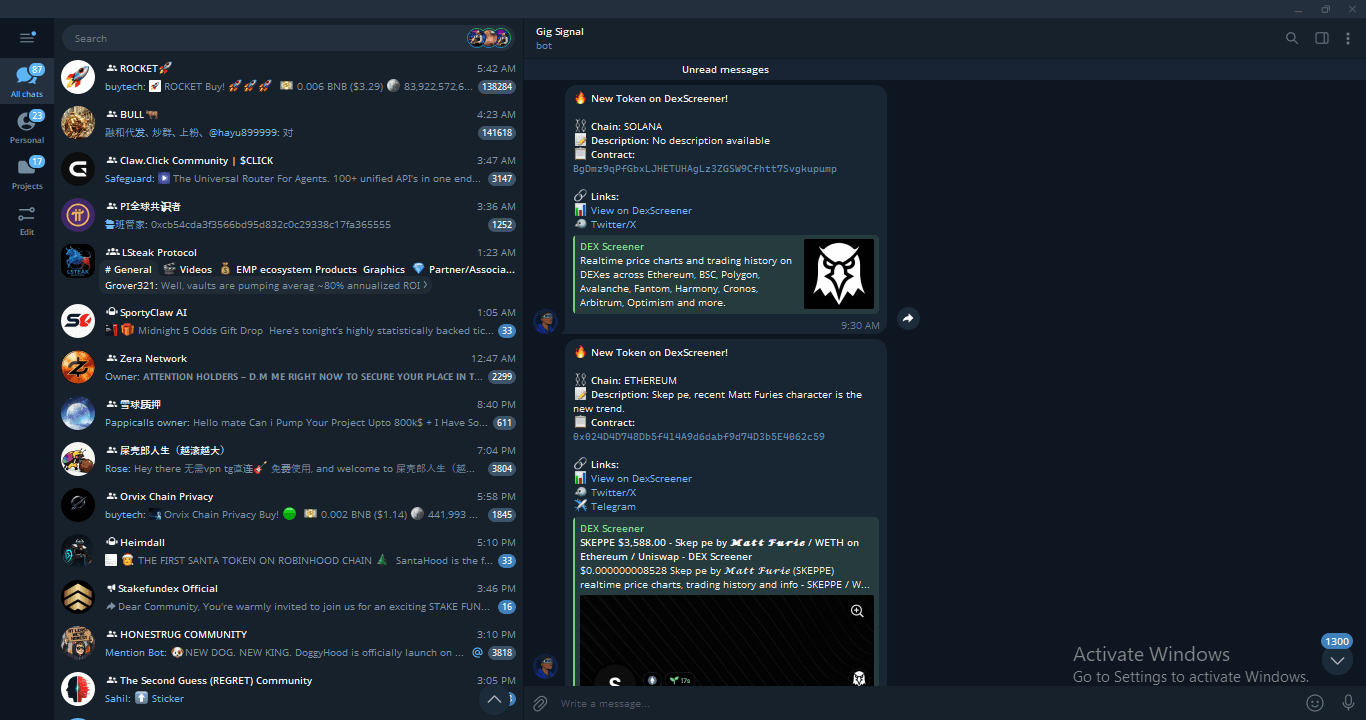The image size is (1366, 720).
Task: Open the ROCKET chat
Action: tap(288, 77)
